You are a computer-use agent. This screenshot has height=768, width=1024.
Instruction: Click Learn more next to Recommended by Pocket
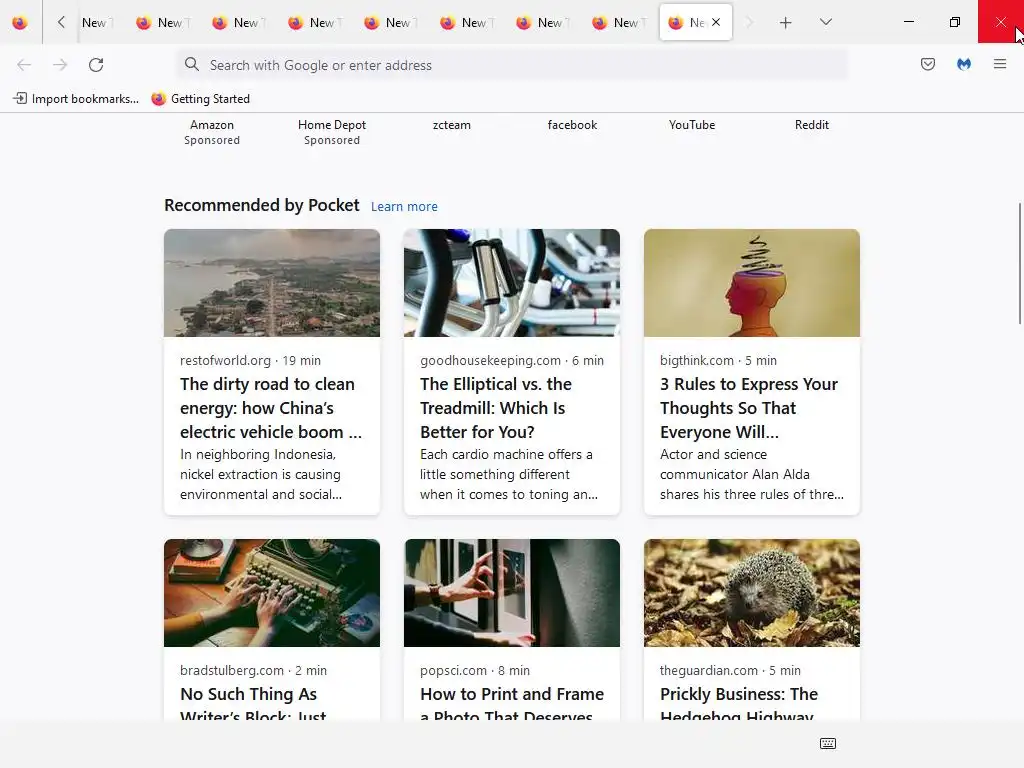(404, 206)
